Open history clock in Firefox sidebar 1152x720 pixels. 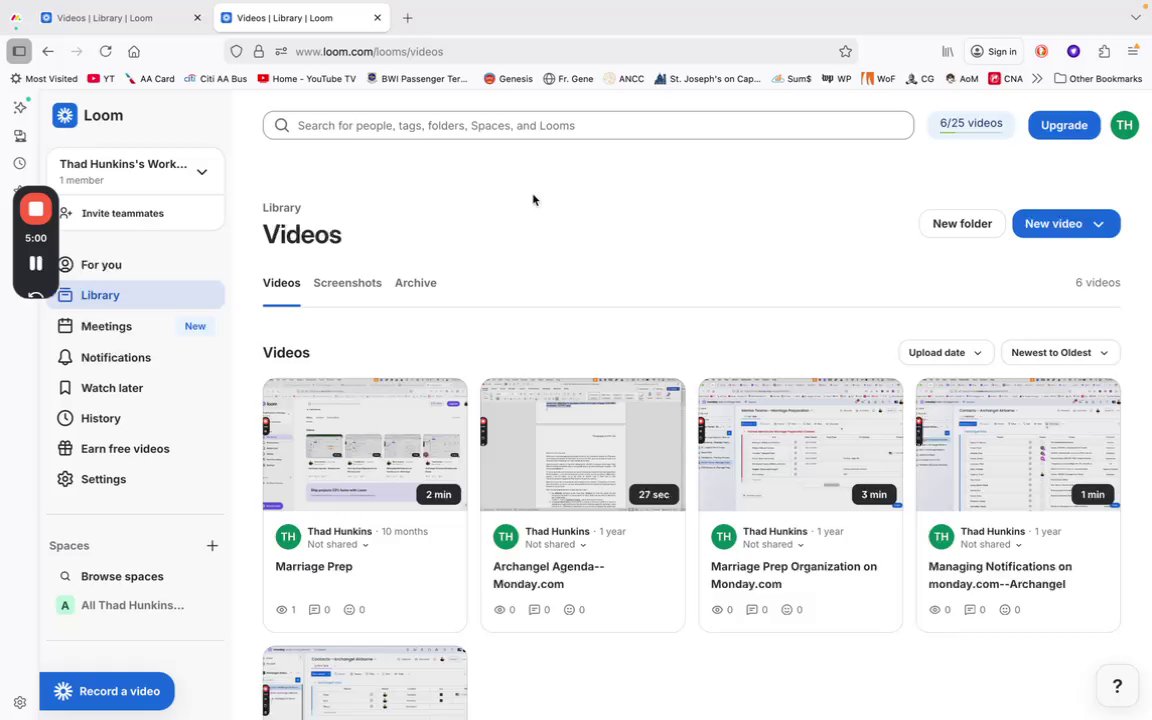coord(20,163)
